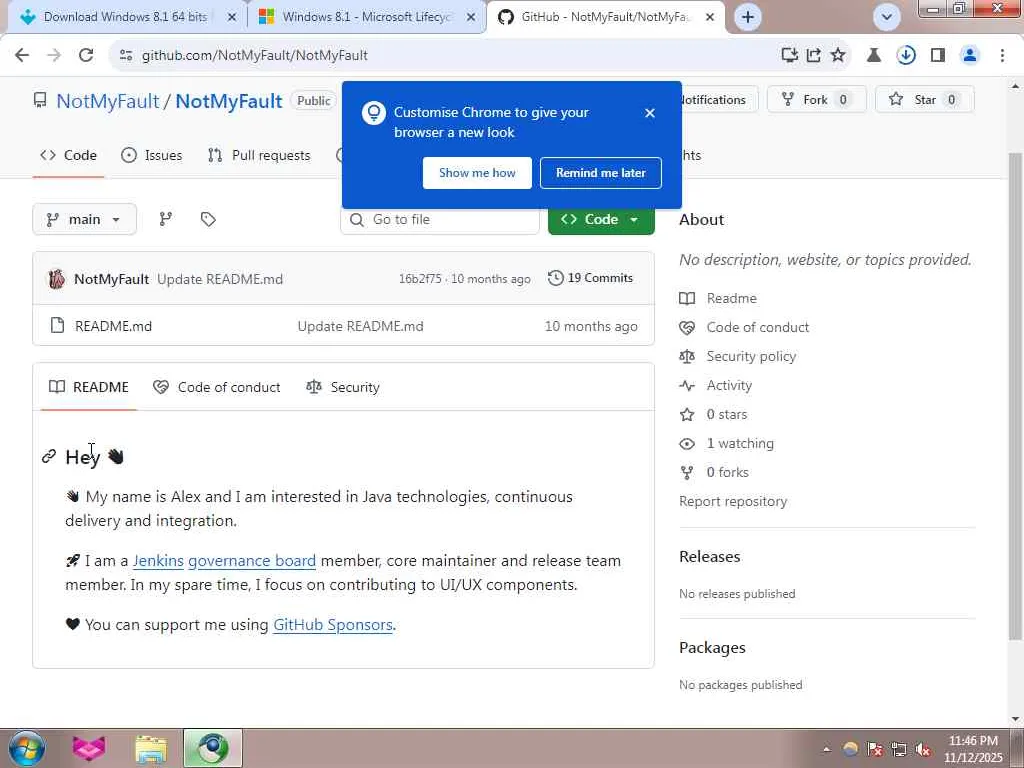Install app icon in the address bar

(x=790, y=56)
